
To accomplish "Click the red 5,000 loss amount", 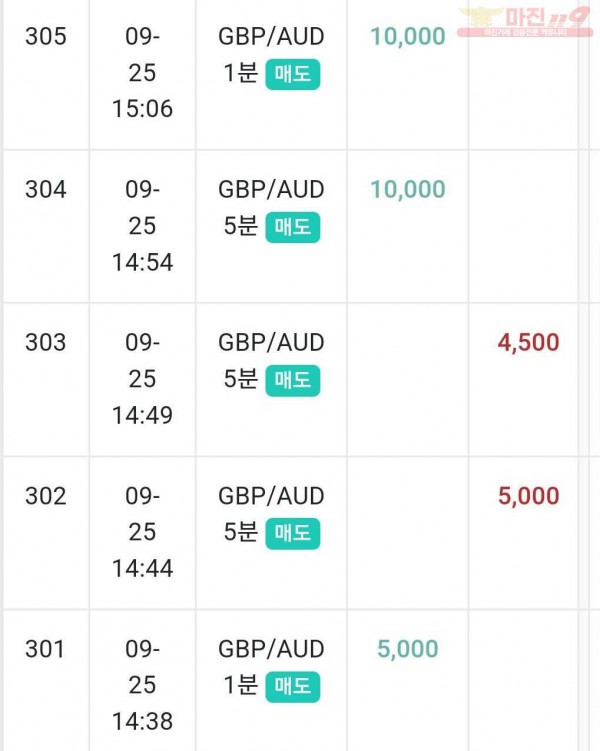I will (x=529, y=496).
